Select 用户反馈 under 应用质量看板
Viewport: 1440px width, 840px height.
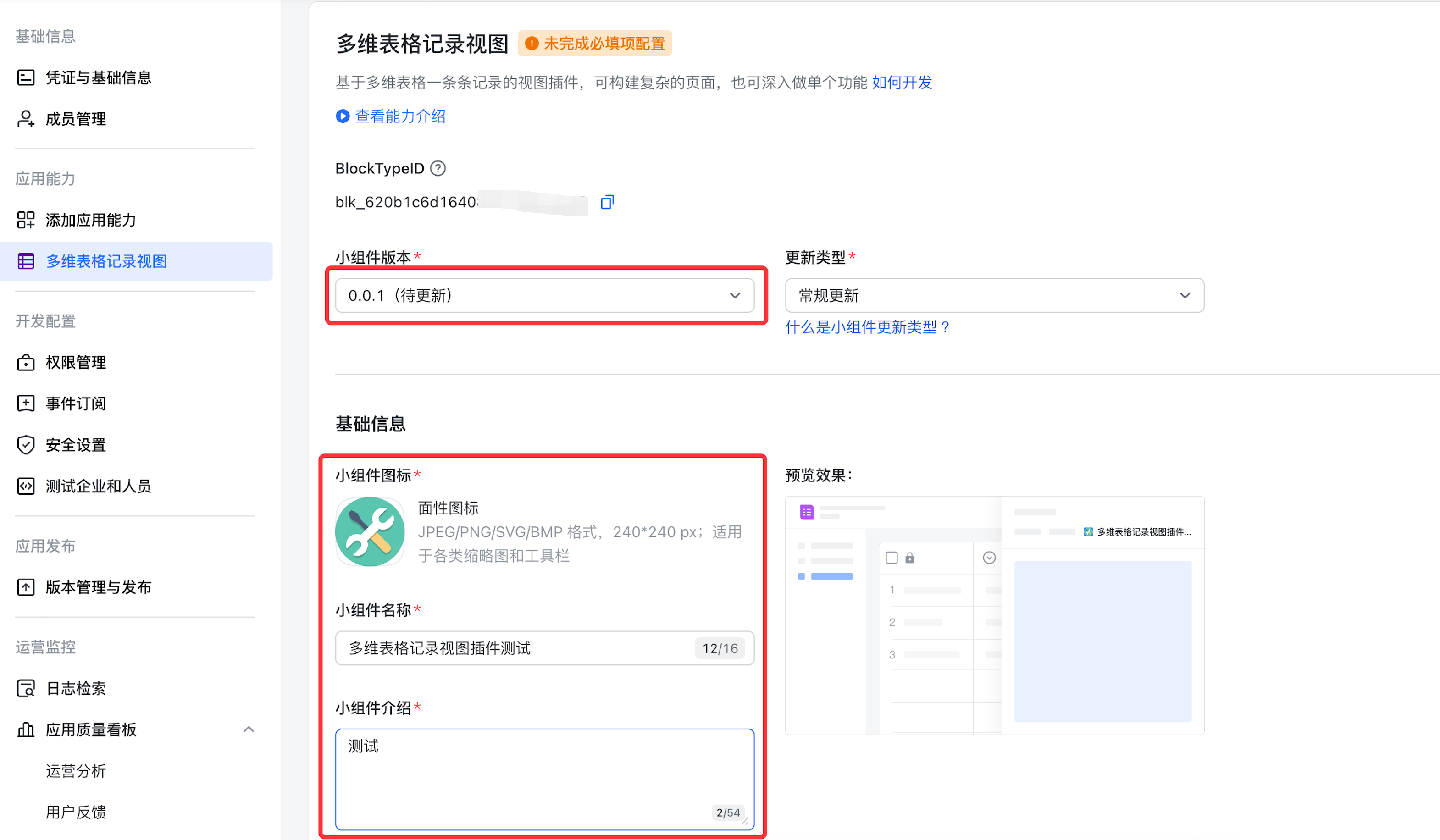click(x=75, y=812)
